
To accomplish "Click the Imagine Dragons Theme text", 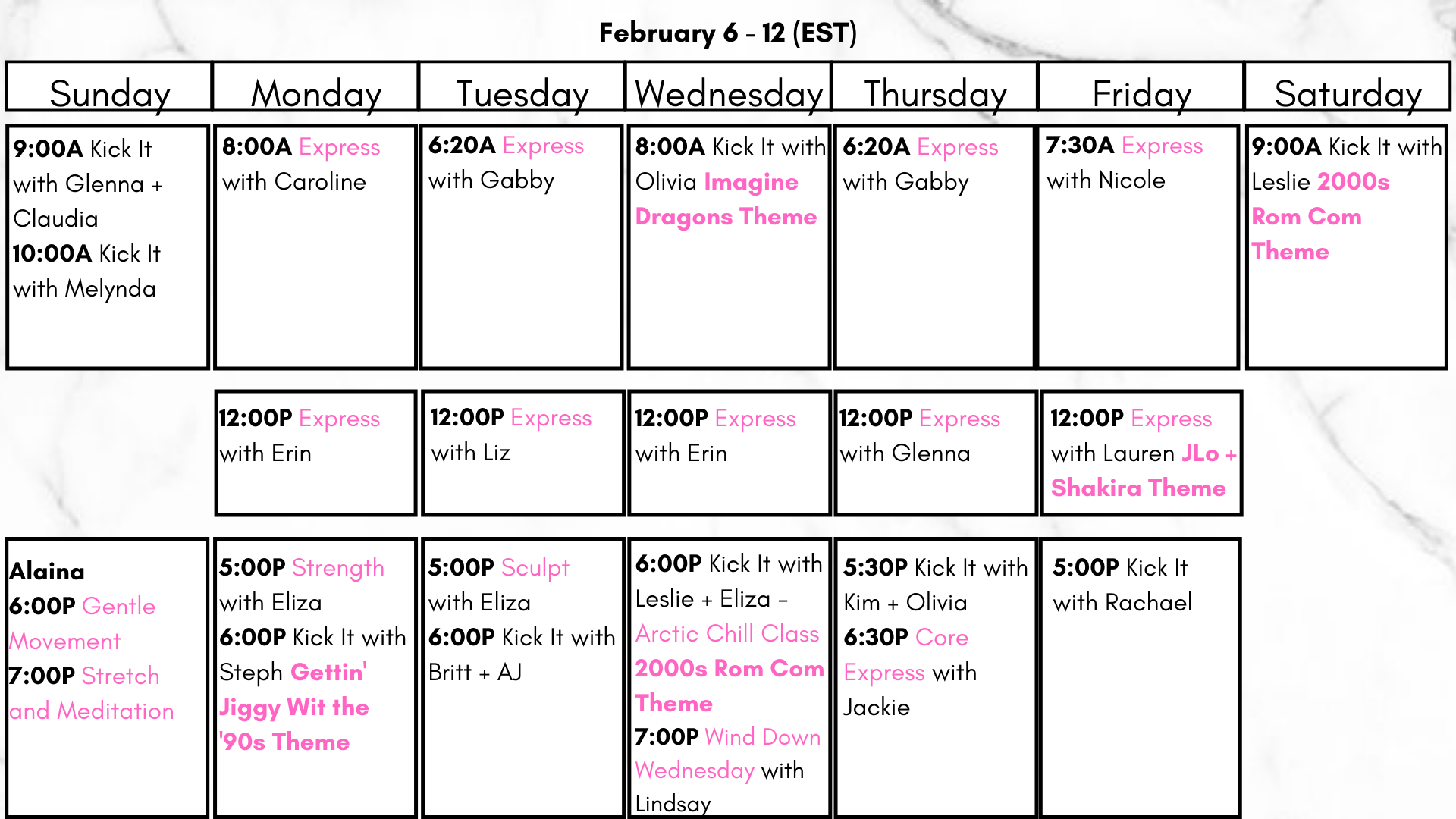I will click(726, 199).
